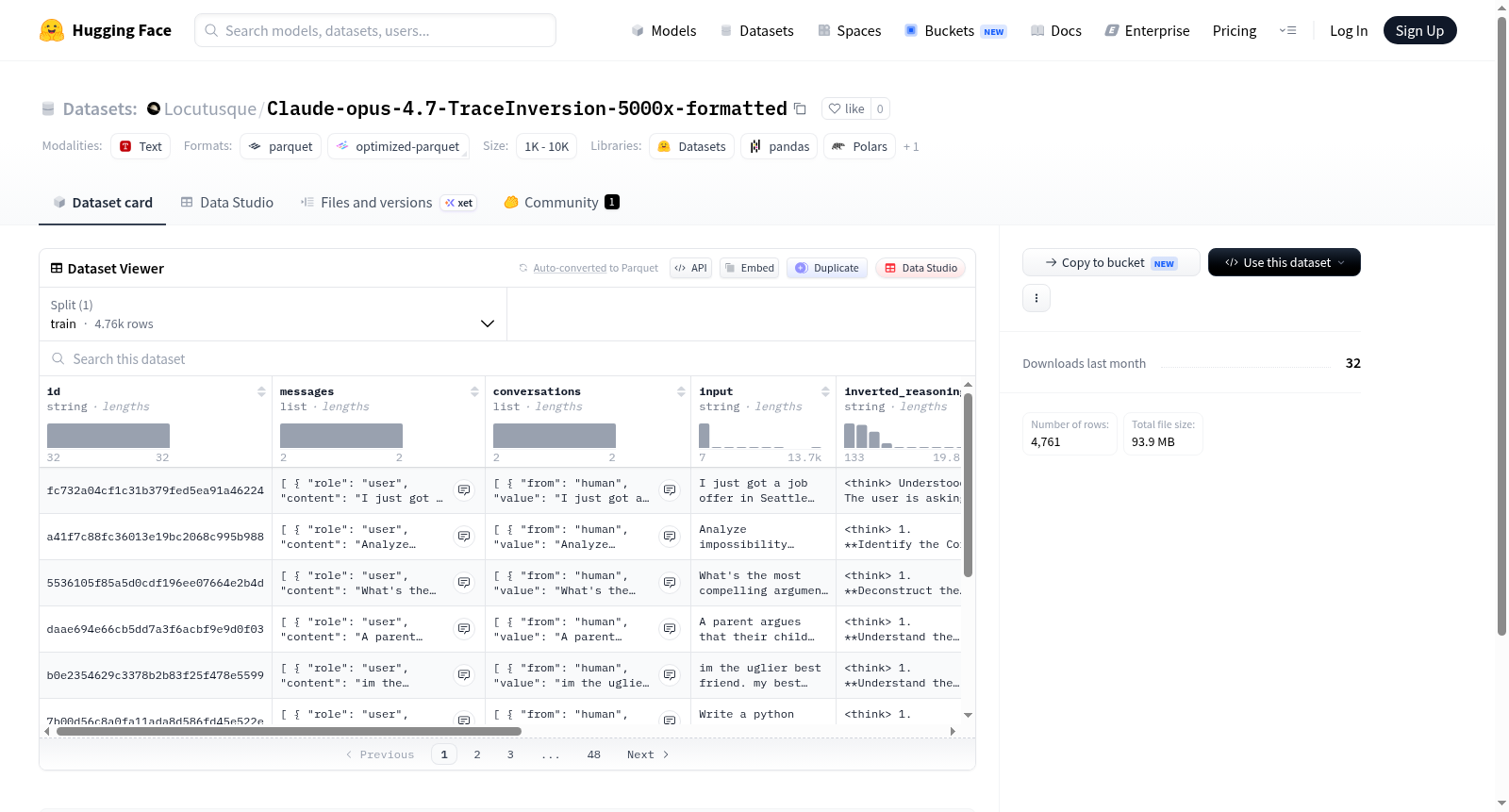Click the Sign Up button
The height and width of the screenshot is (812, 1509).
tap(1419, 30)
